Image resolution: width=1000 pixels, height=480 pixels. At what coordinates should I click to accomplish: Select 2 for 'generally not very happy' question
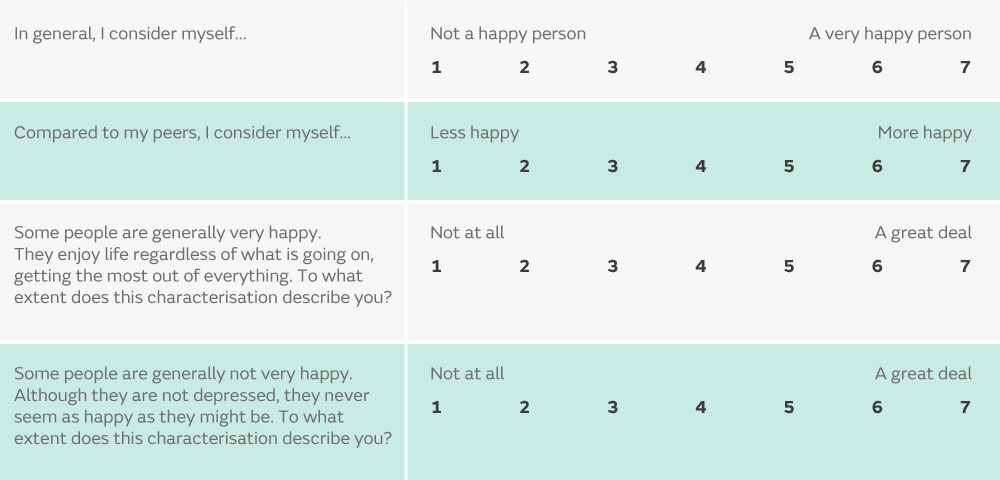524,407
